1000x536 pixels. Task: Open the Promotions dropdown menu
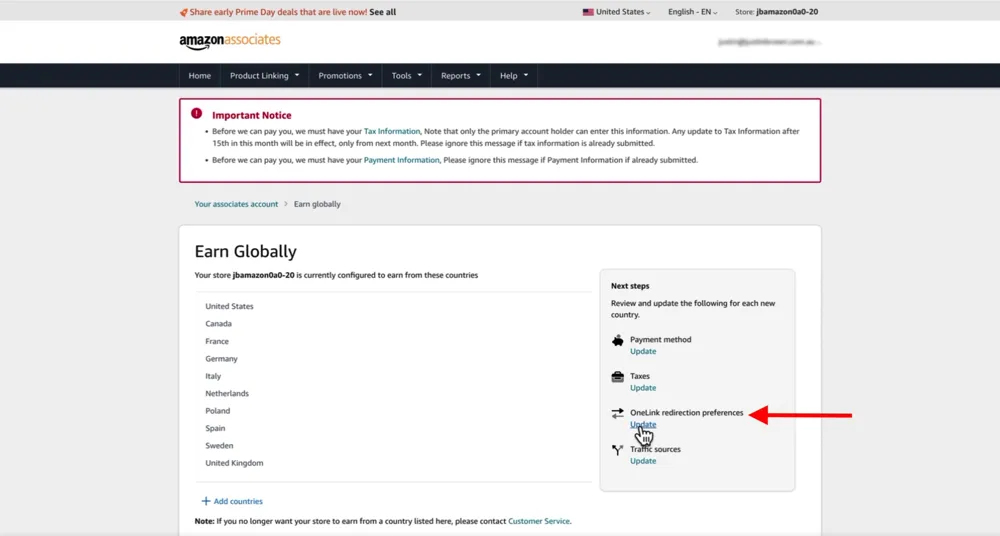point(345,76)
